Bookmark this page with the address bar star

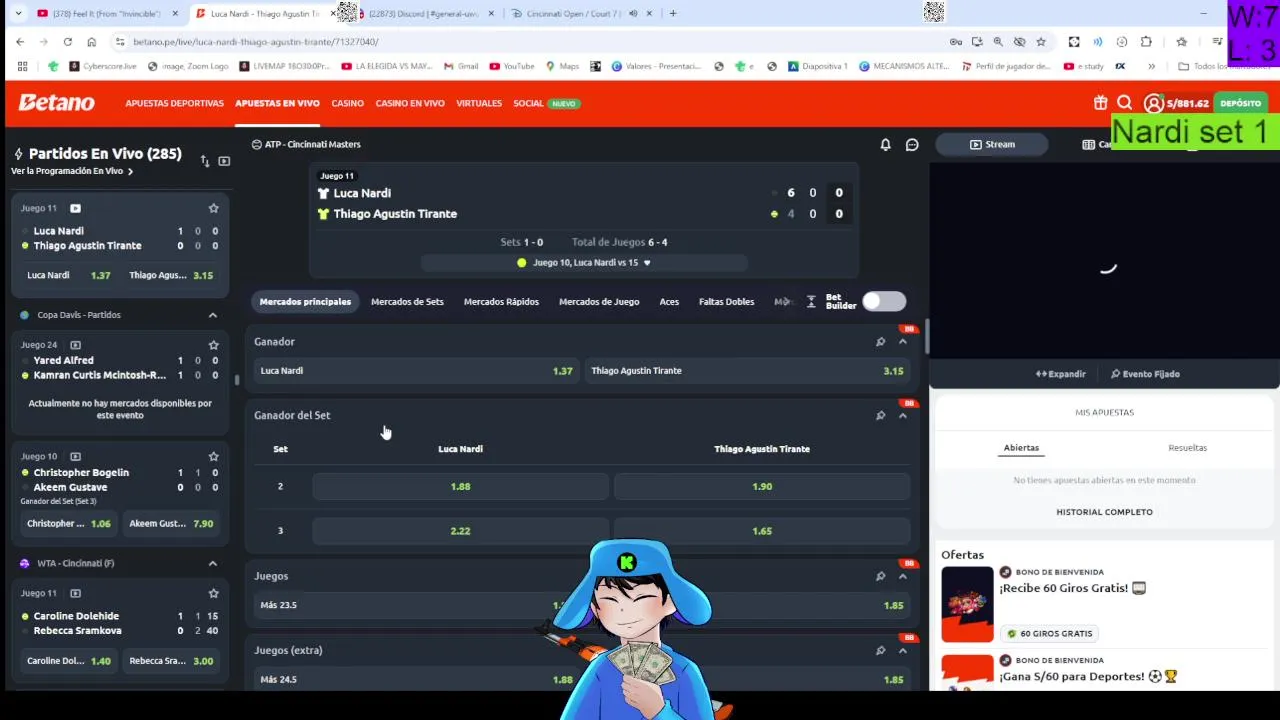(1041, 42)
